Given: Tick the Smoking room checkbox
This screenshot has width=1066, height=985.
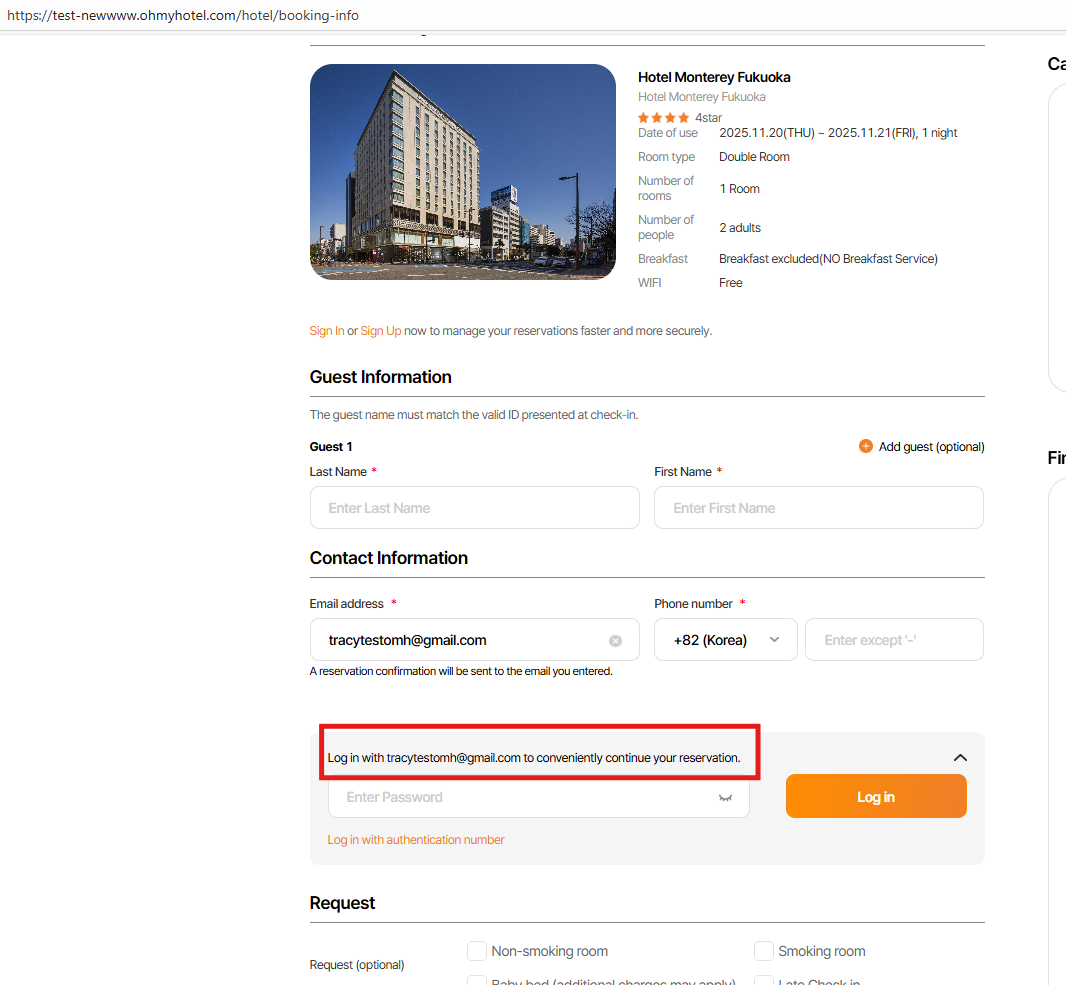Looking at the screenshot, I should click(764, 951).
